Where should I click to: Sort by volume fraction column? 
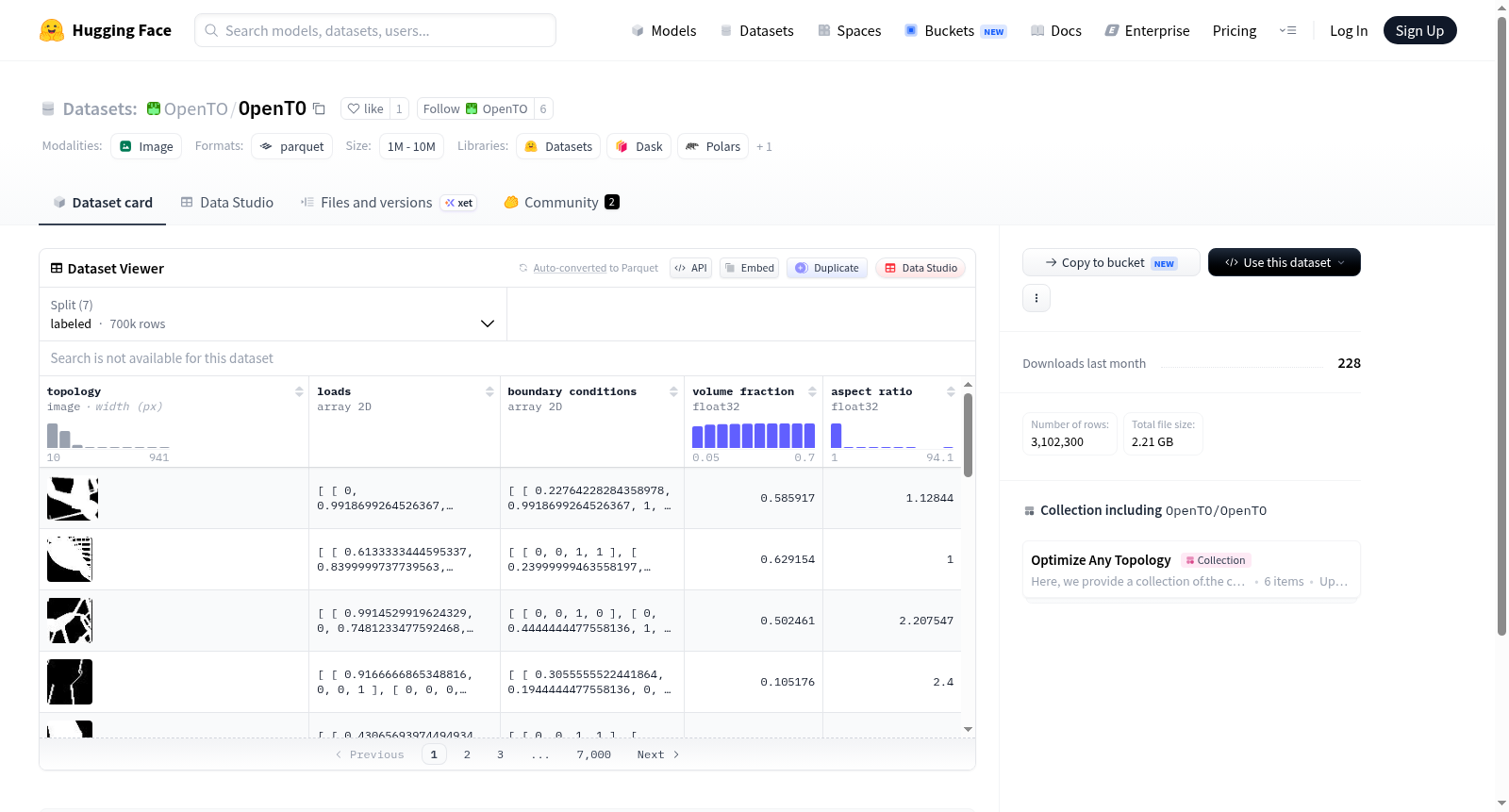[x=812, y=391]
